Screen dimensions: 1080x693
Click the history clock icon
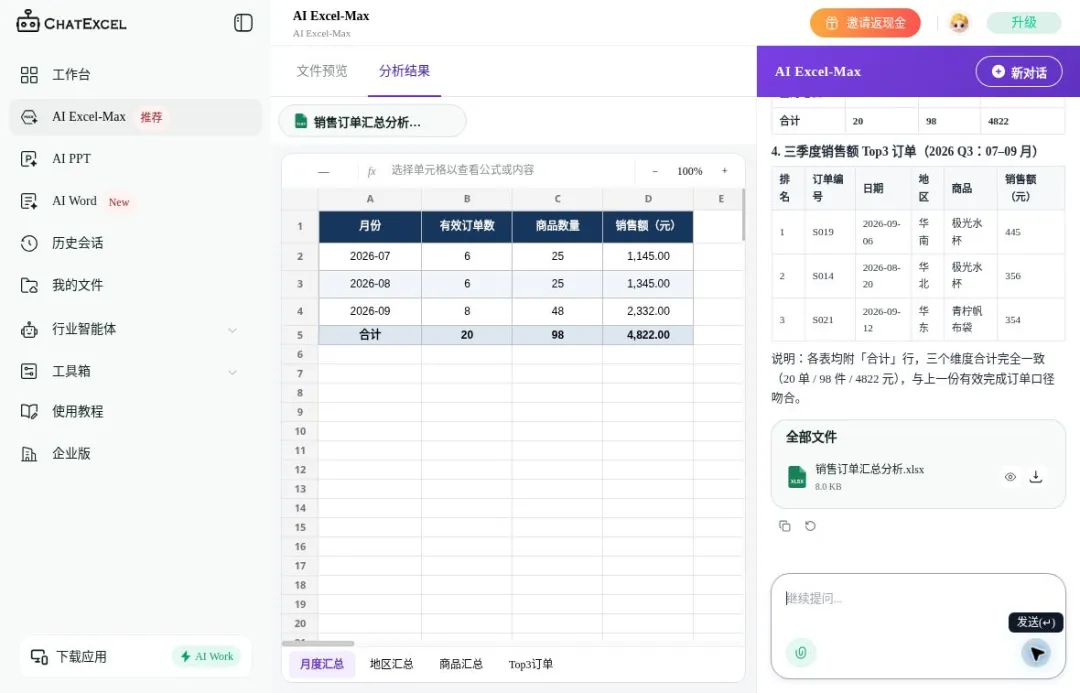click(x=29, y=243)
